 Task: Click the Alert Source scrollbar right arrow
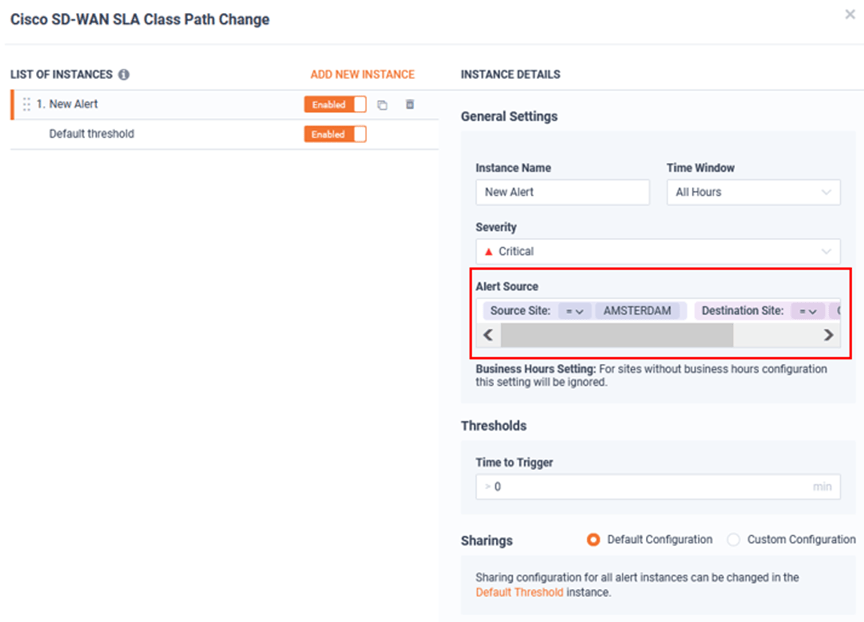click(x=828, y=335)
